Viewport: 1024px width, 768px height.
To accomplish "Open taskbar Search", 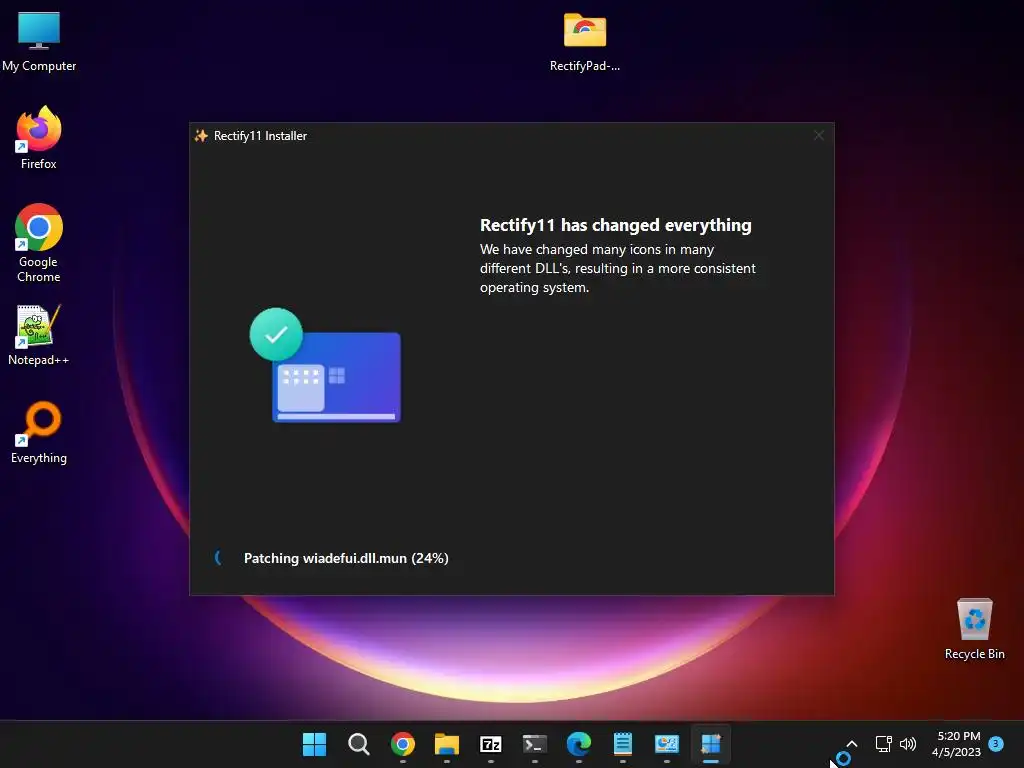I will click(x=359, y=744).
